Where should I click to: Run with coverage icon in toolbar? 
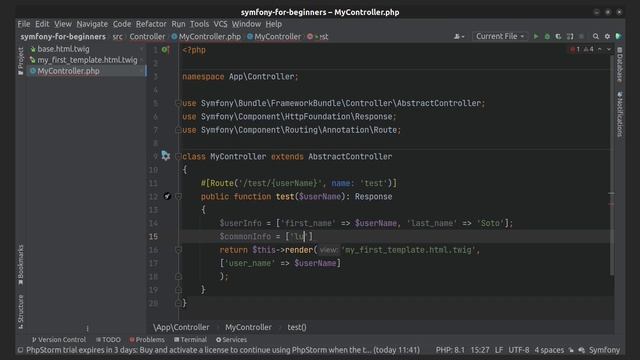tap(558, 36)
